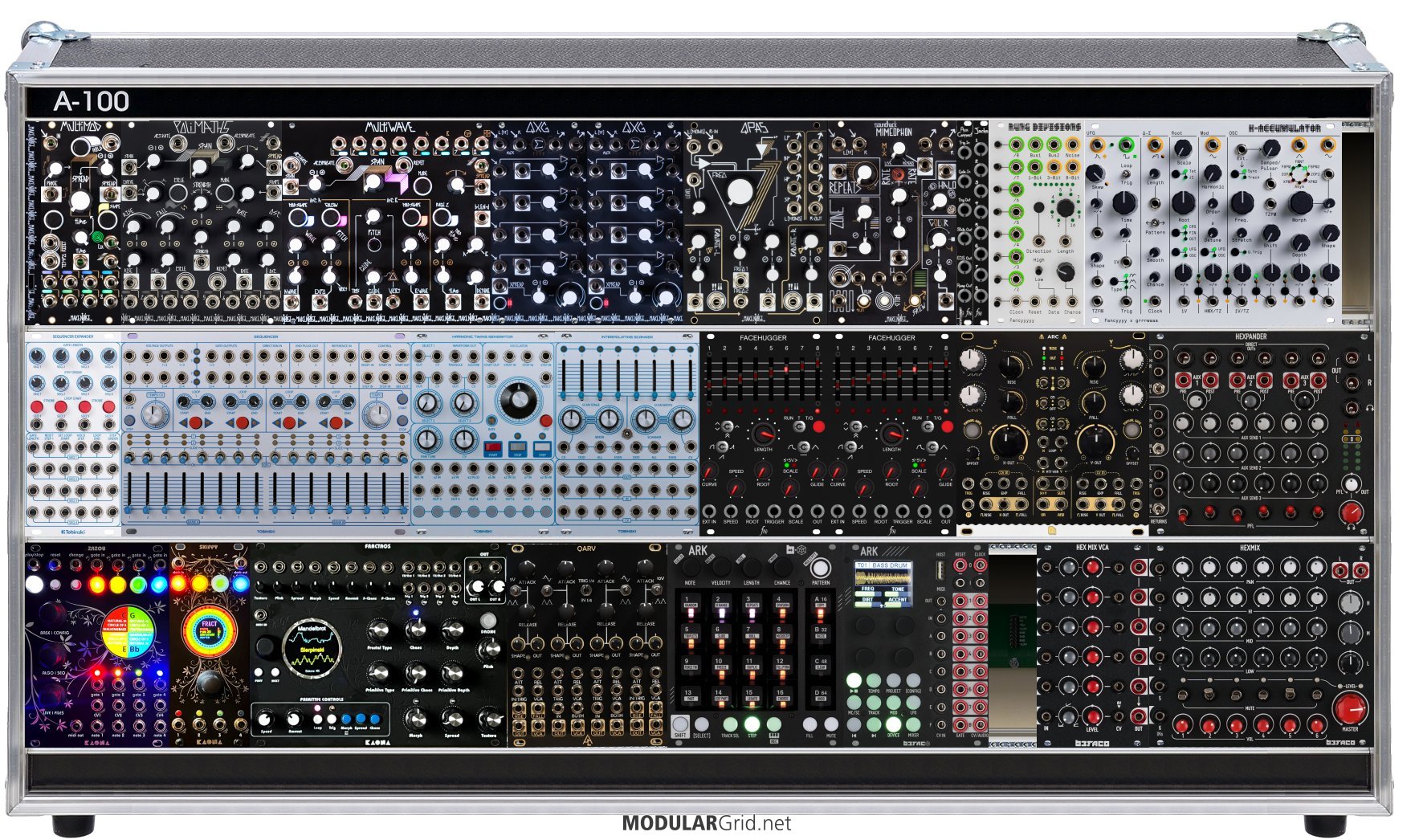Click the red MASTER knob on Hexmix
The height and width of the screenshot is (840, 1415).
coord(1350,709)
